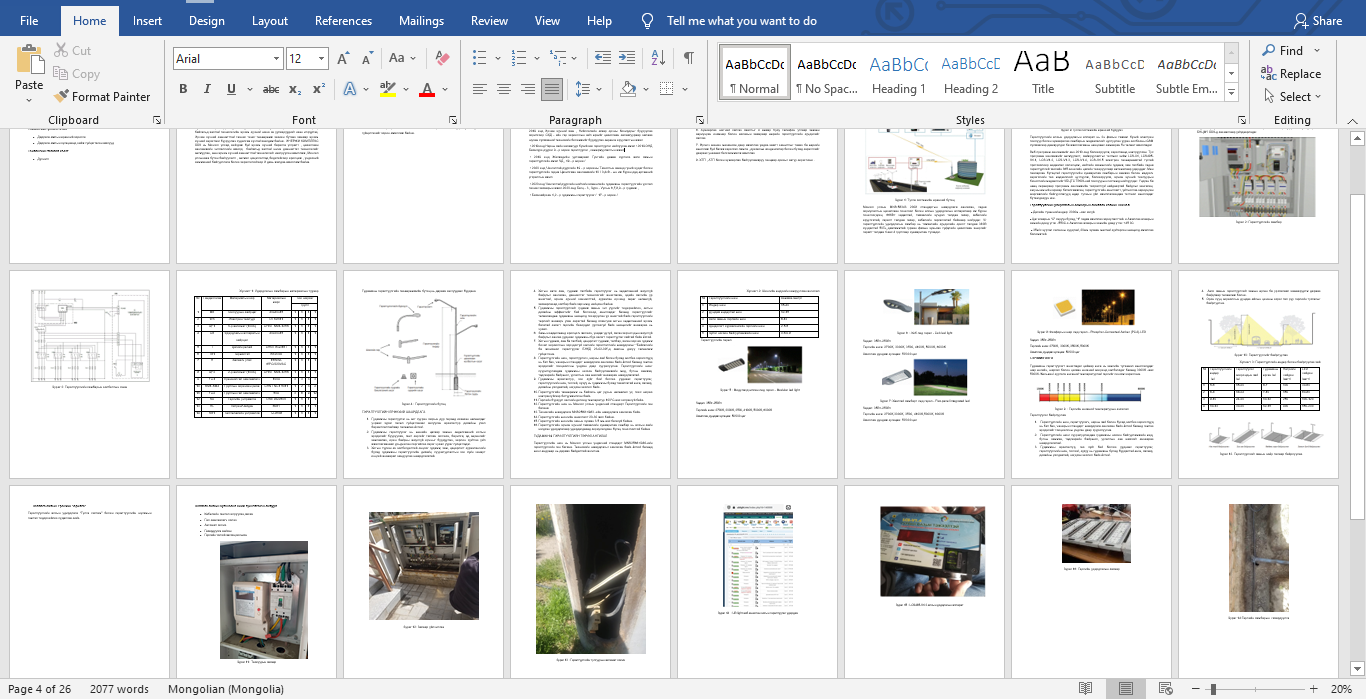Screen dimensions: 1366x699
Task: Switch to the Layout tab
Action: (269, 21)
